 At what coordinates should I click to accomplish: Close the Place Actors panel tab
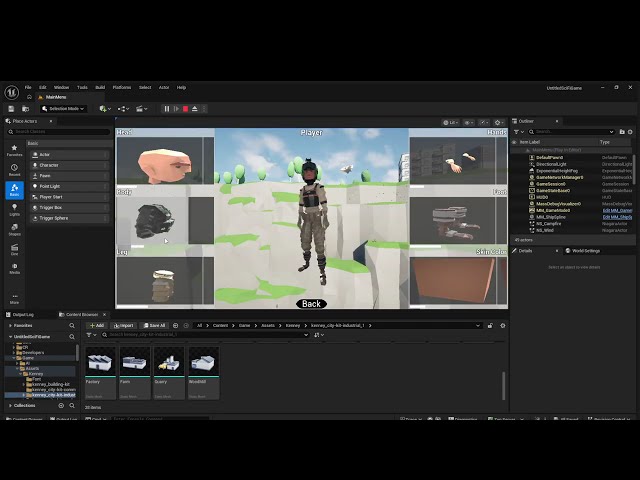[x=51, y=121]
